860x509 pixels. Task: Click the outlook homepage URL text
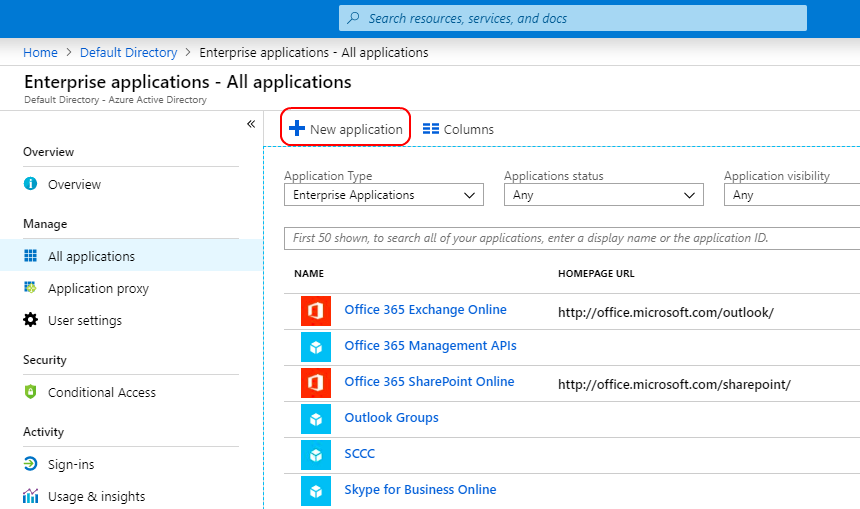coord(666,312)
